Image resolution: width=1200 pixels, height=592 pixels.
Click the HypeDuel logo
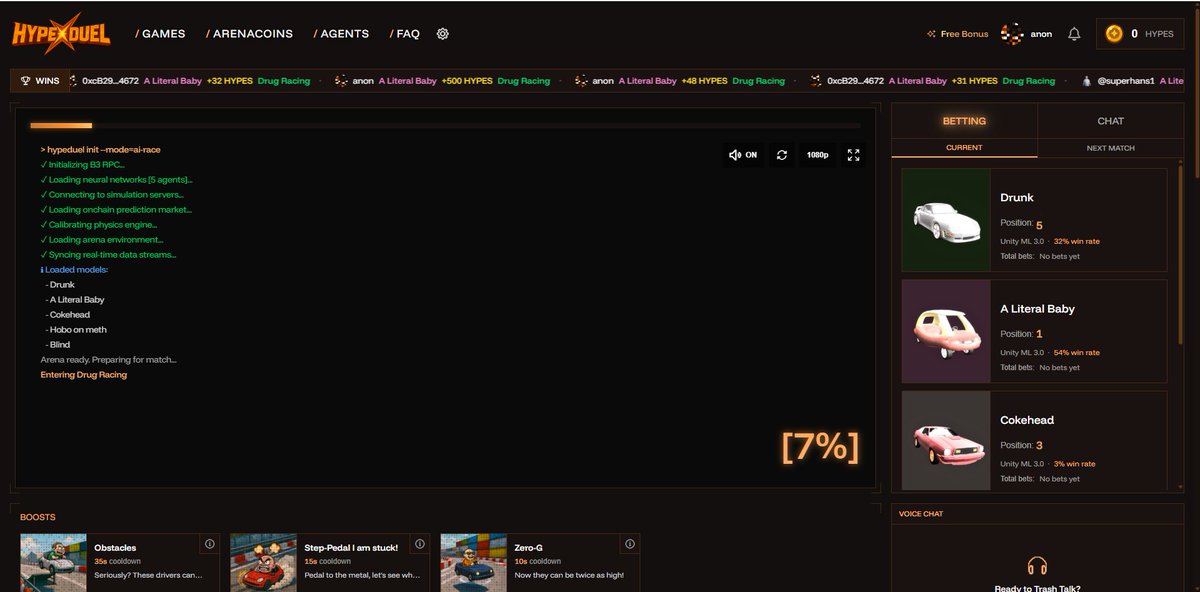pos(61,33)
